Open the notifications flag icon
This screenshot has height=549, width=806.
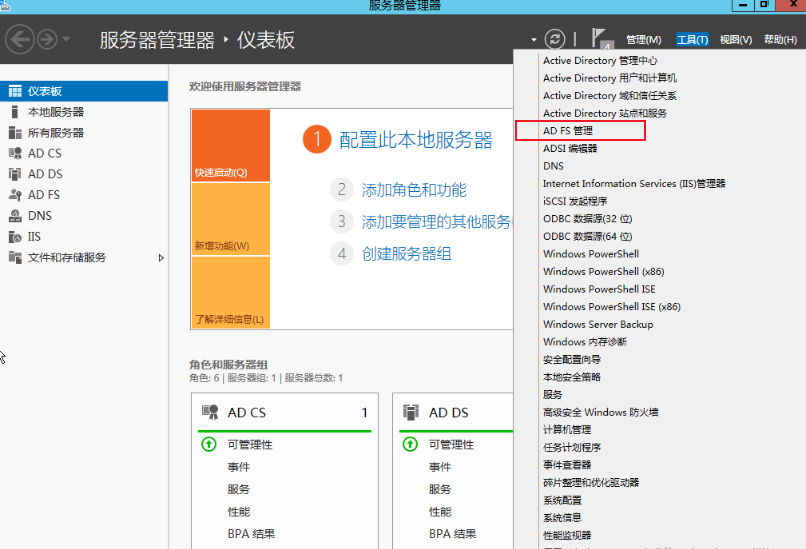600,39
